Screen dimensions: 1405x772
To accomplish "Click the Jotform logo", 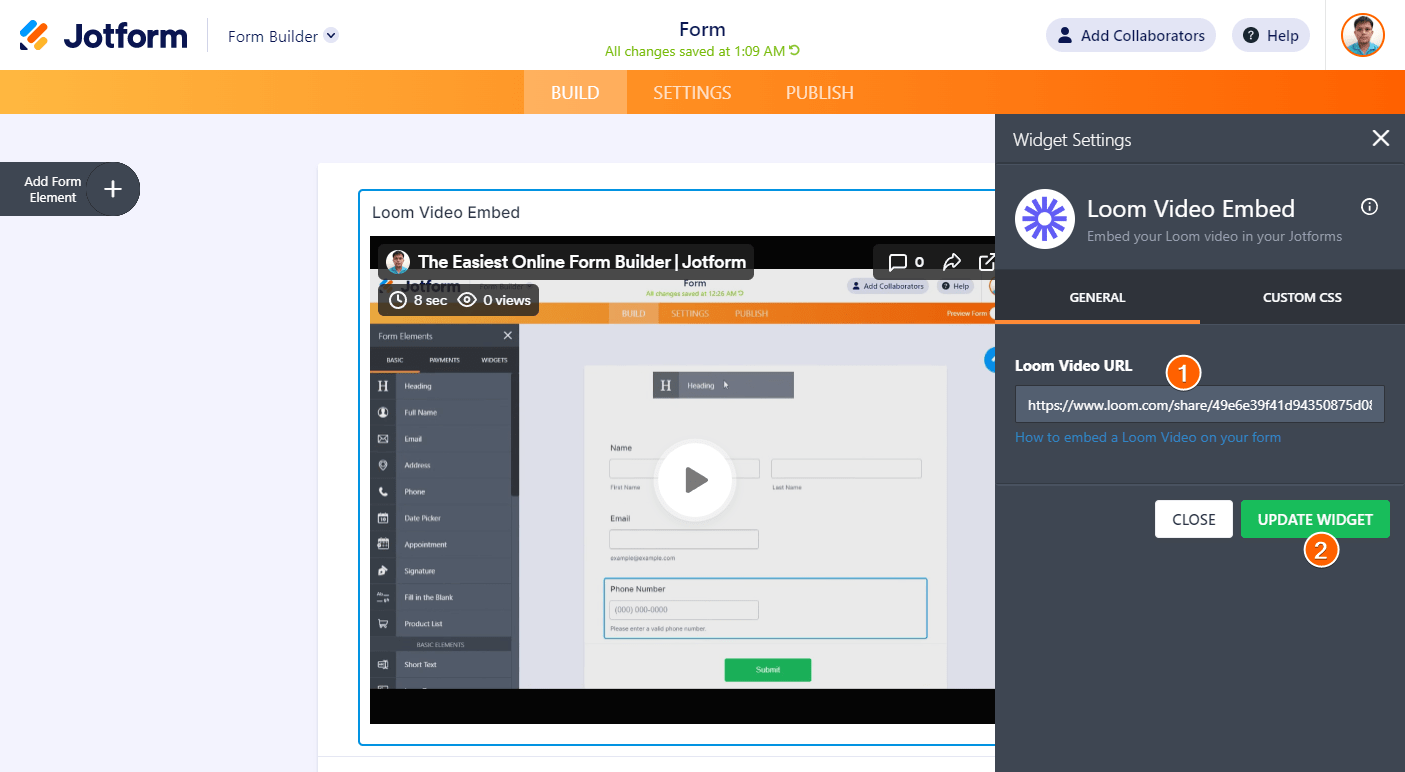I will (x=104, y=36).
